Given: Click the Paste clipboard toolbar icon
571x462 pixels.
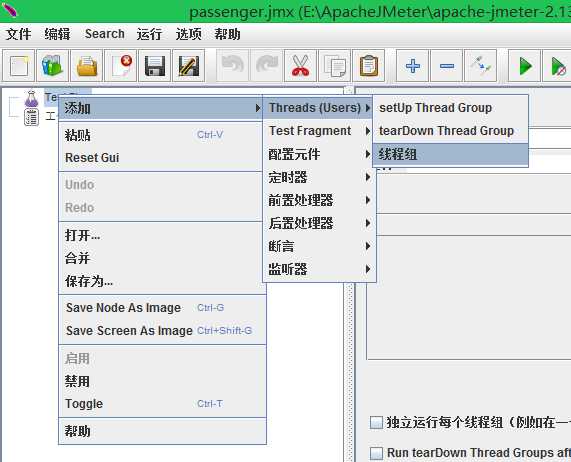Looking at the screenshot, I should [x=369, y=66].
